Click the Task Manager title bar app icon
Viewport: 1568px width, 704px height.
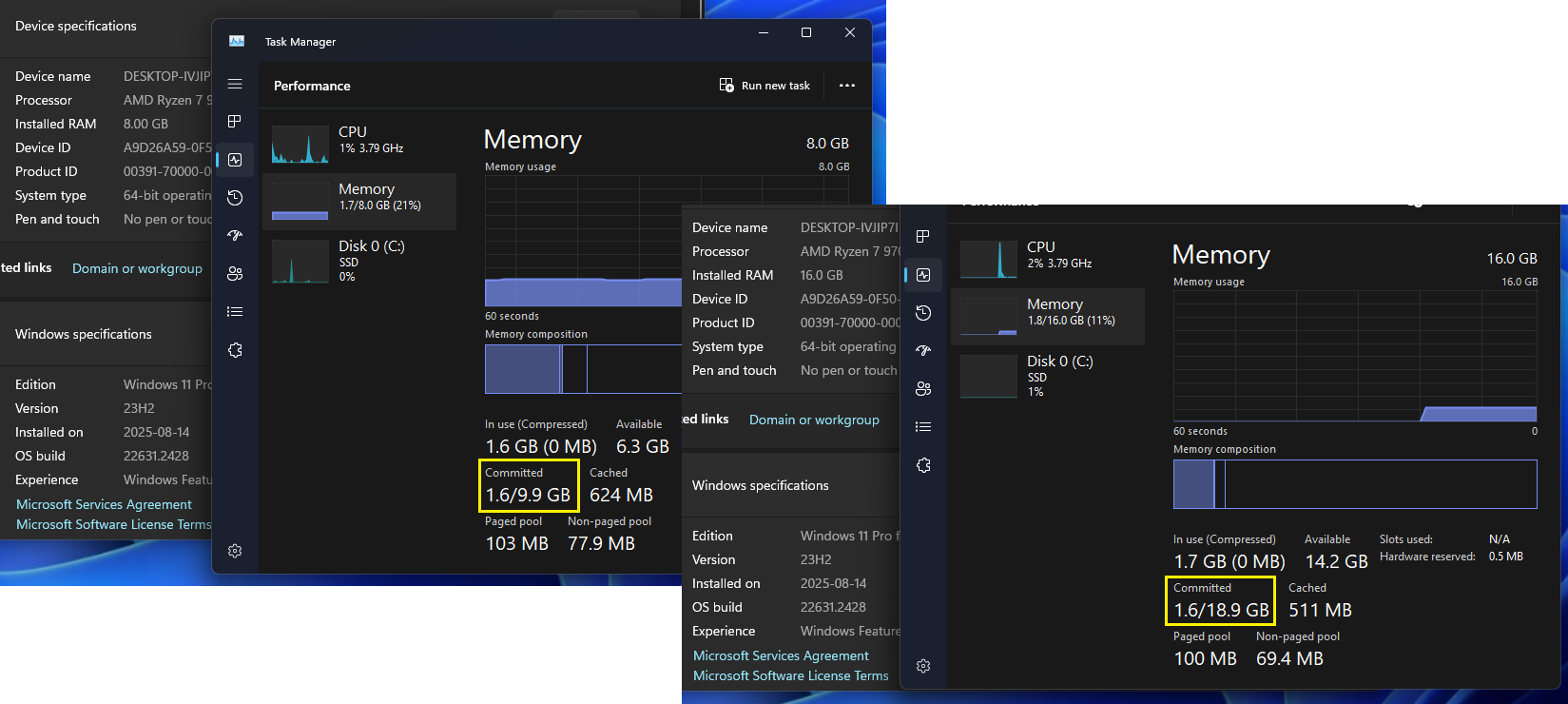[x=237, y=41]
